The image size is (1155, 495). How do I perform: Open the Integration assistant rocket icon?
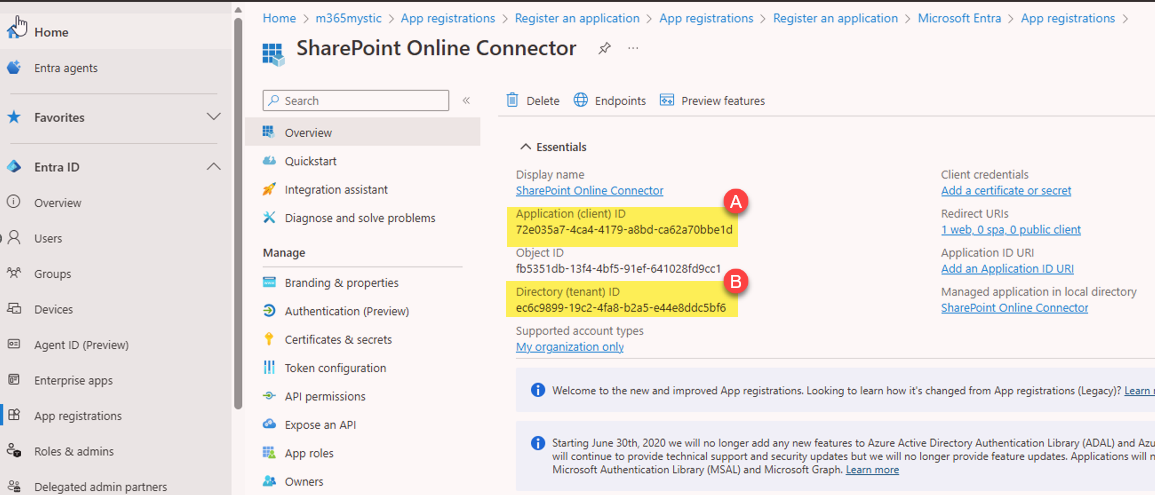pyautogui.click(x=269, y=189)
